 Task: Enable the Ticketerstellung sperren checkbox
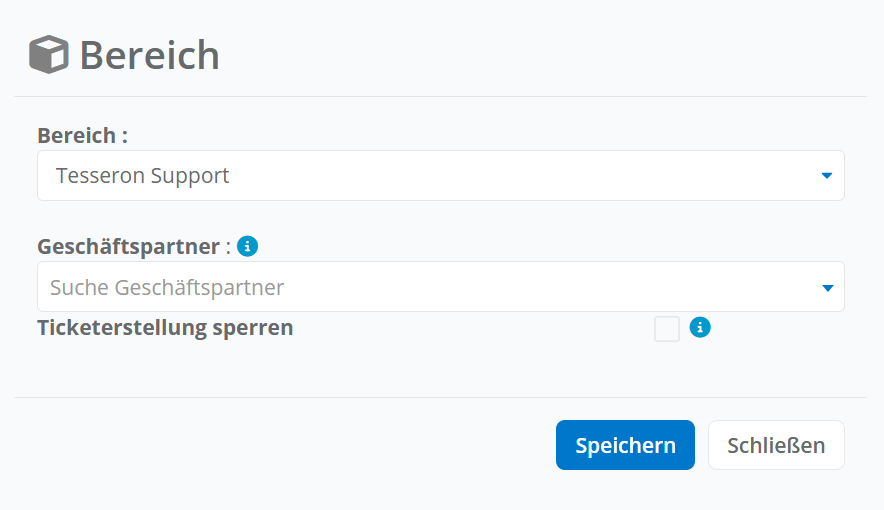pos(667,328)
